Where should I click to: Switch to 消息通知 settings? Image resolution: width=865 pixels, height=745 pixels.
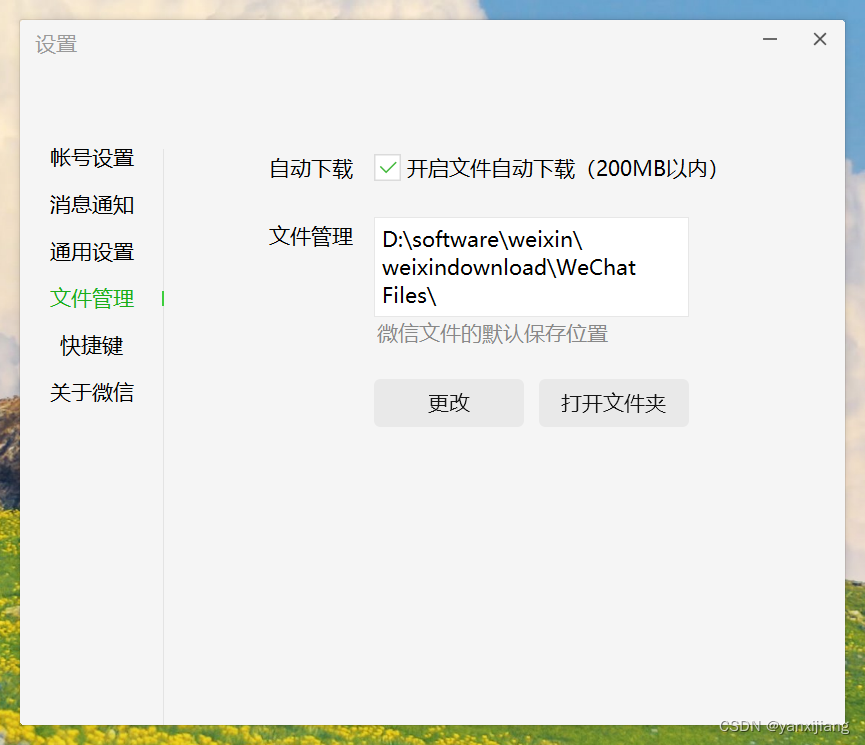[x=92, y=205]
